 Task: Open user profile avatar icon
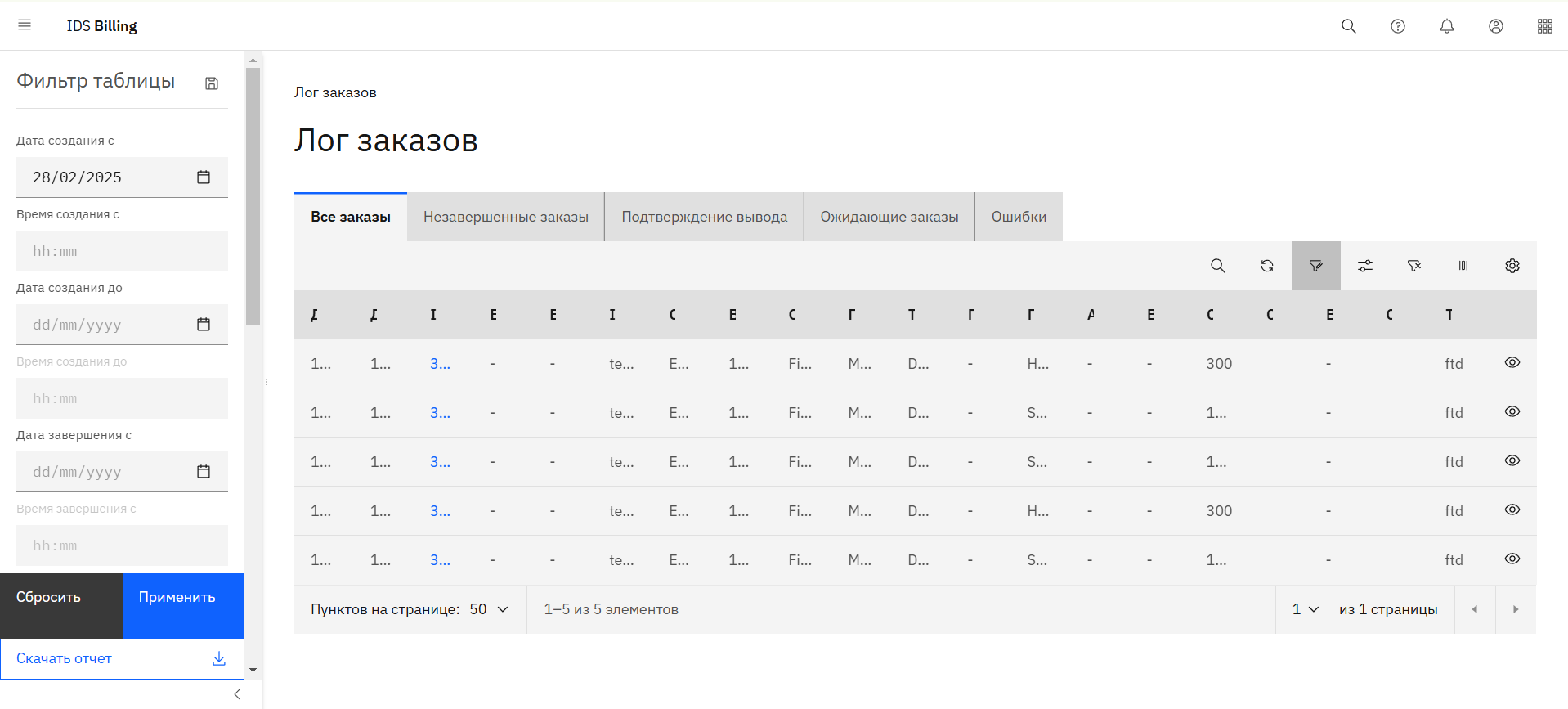(x=1496, y=26)
